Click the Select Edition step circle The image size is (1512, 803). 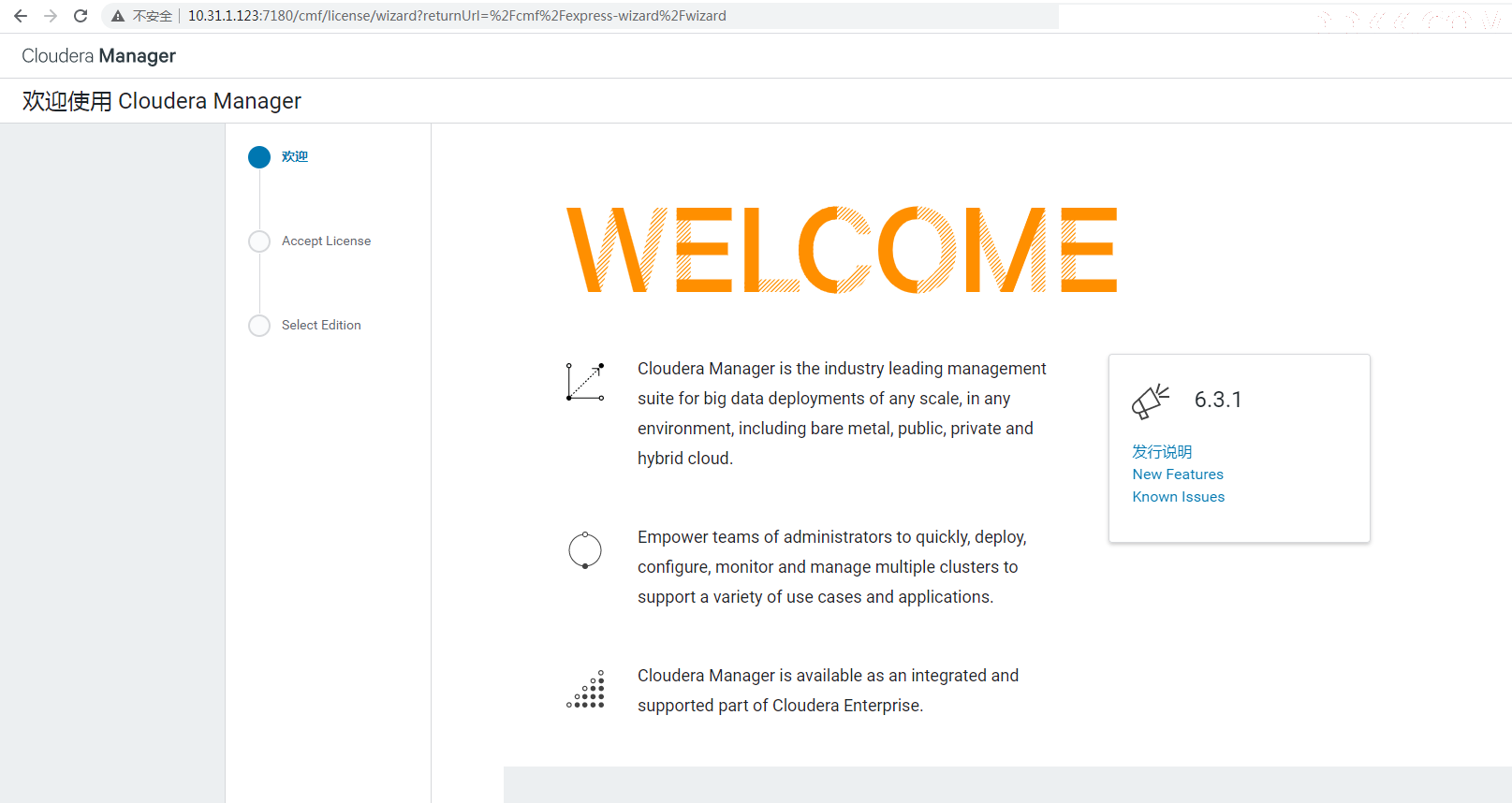(x=259, y=326)
